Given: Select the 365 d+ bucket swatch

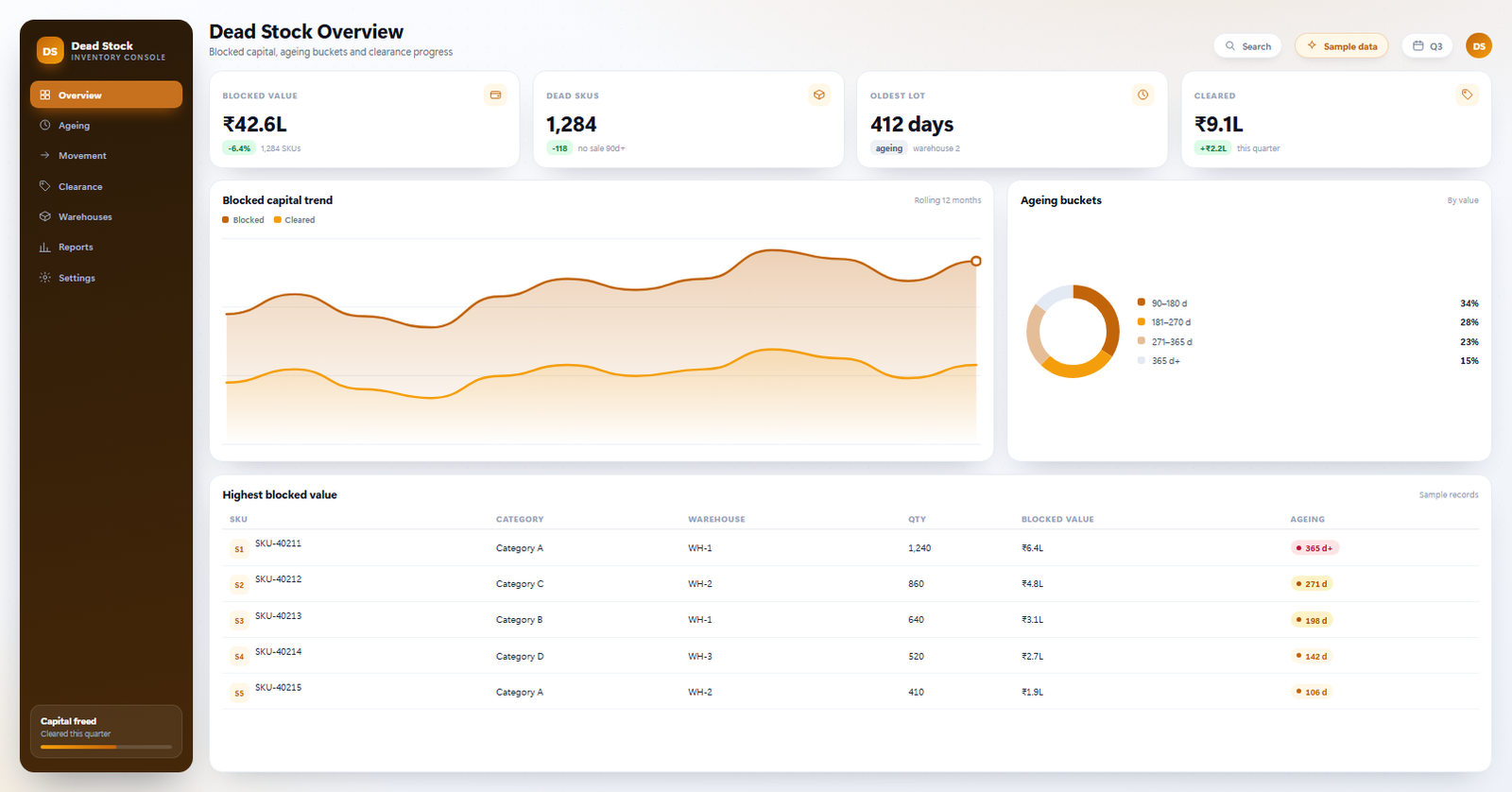Looking at the screenshot, I should tap(1142, 360).
